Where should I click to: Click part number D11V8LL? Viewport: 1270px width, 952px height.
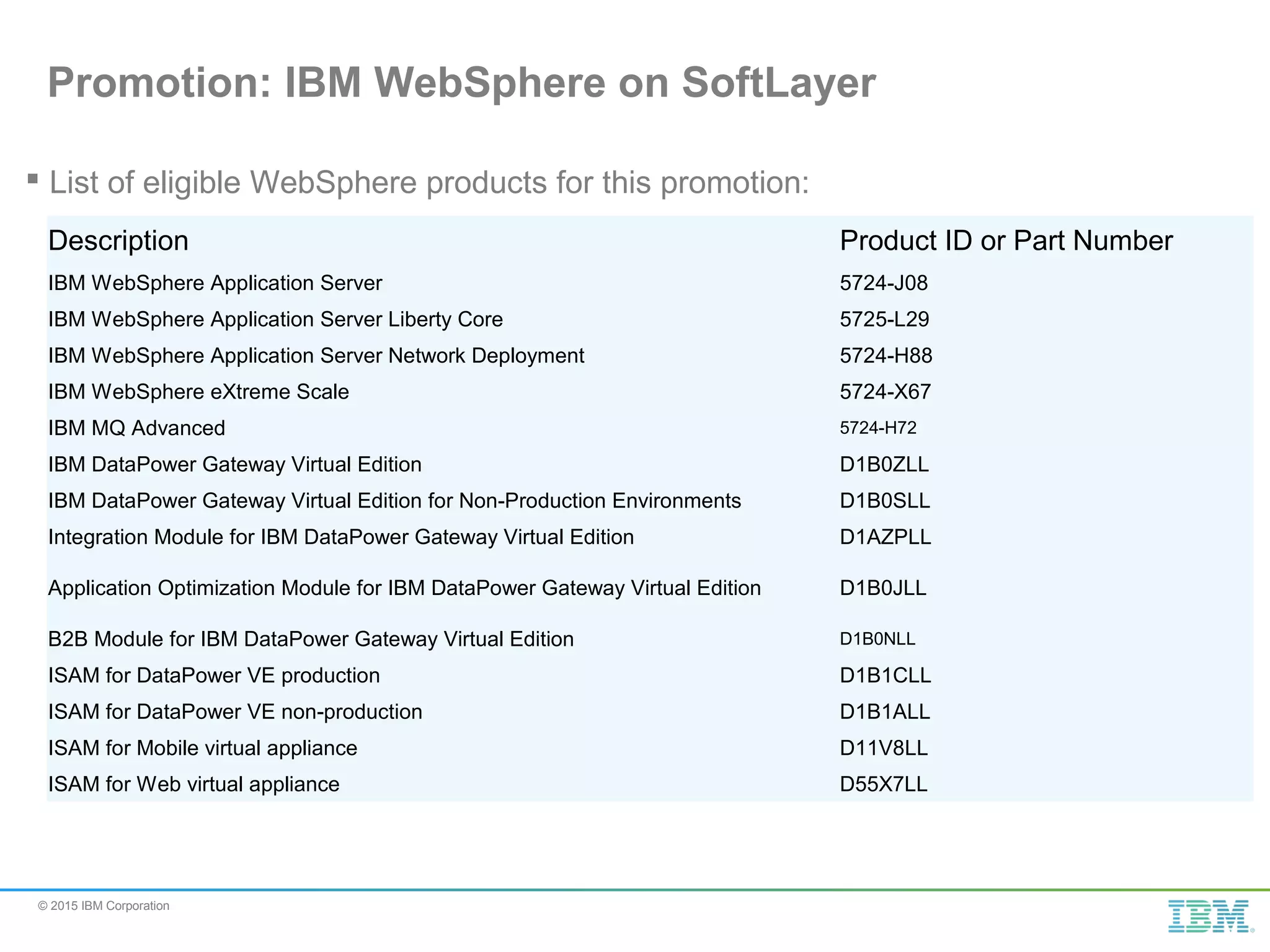click(884, 748)
